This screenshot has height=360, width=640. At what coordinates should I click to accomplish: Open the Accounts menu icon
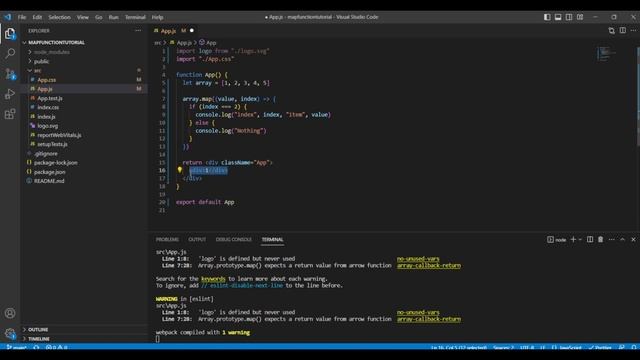click(10, 313)
